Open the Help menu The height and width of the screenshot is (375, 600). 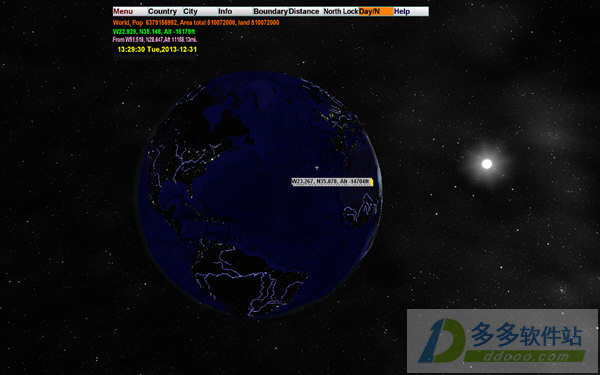(x=411, y=11)
